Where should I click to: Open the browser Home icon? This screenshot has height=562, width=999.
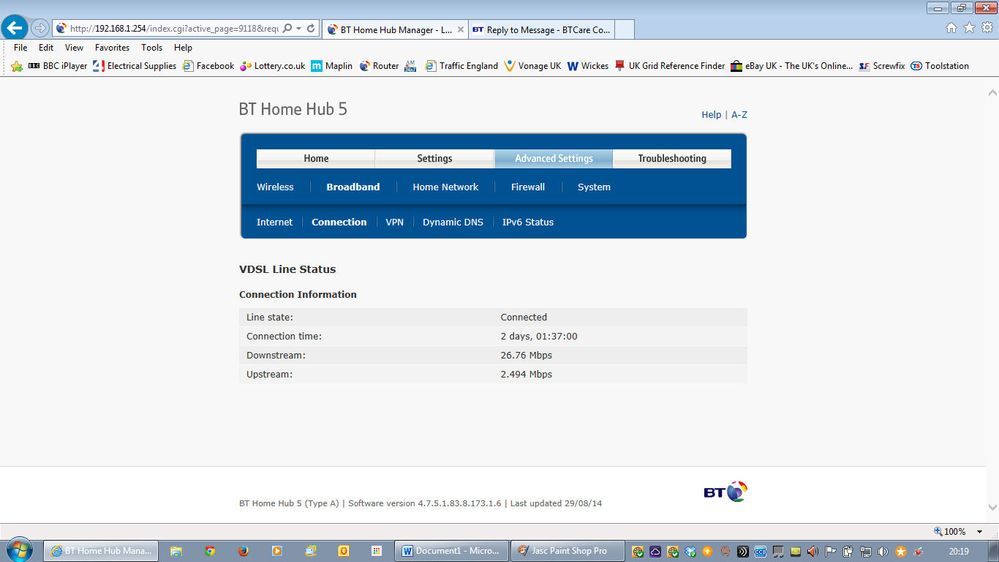[x=951, y=28]
